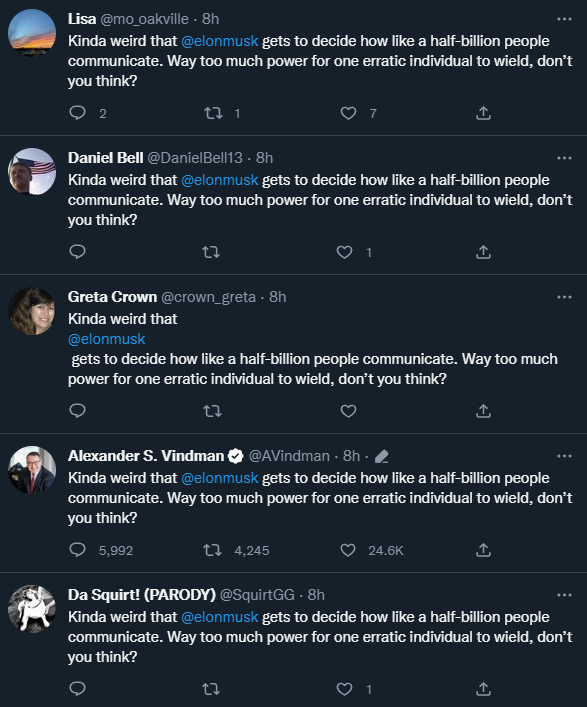Viewport: 587px width, 707px height.
Task: Like Alexander S. Vindman's tweet with 24.6K likes
Action: pos(348,550)
